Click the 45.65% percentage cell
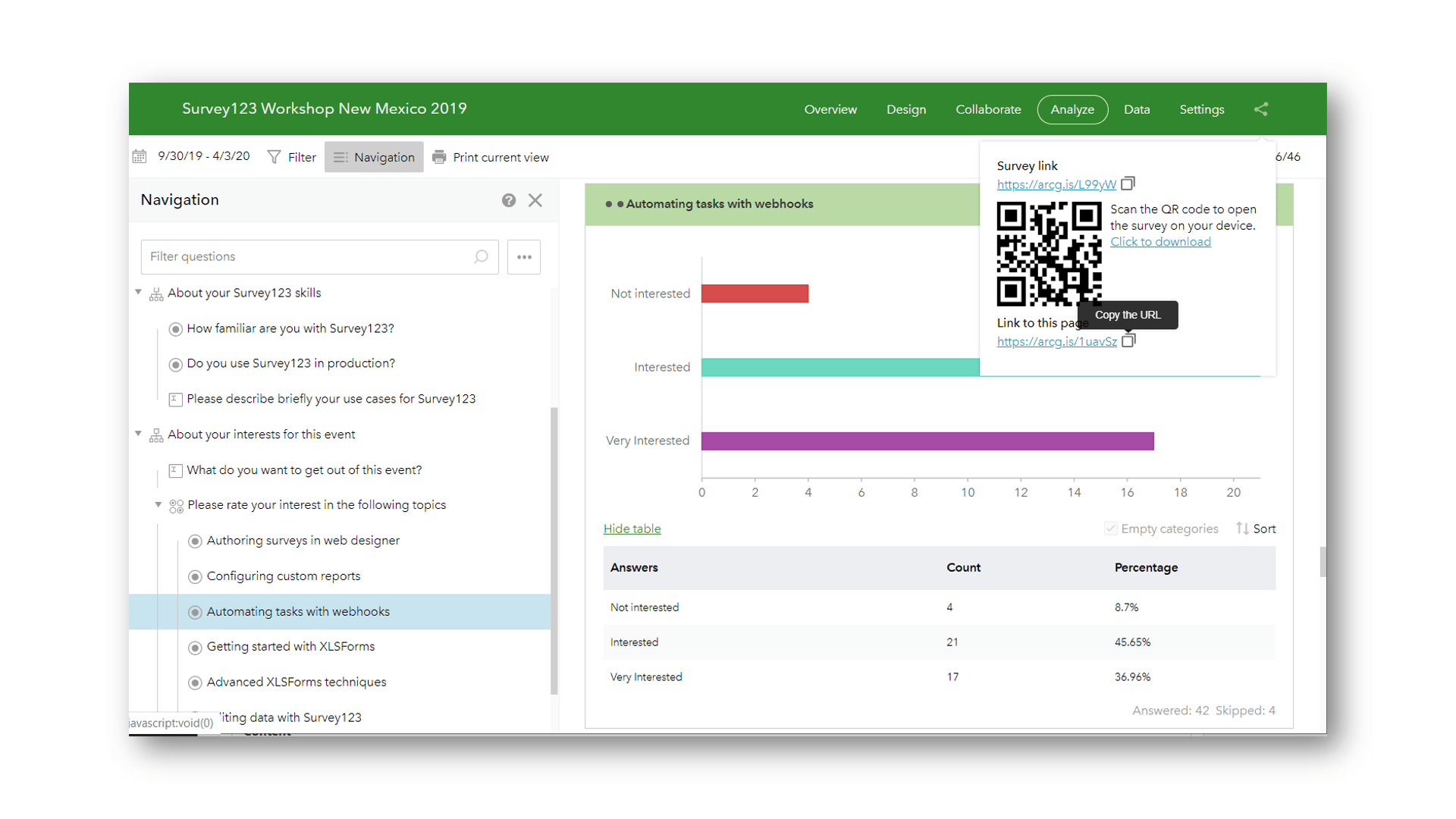The width and height of the screenshot is (1456, 819). tap(1132, 642)
